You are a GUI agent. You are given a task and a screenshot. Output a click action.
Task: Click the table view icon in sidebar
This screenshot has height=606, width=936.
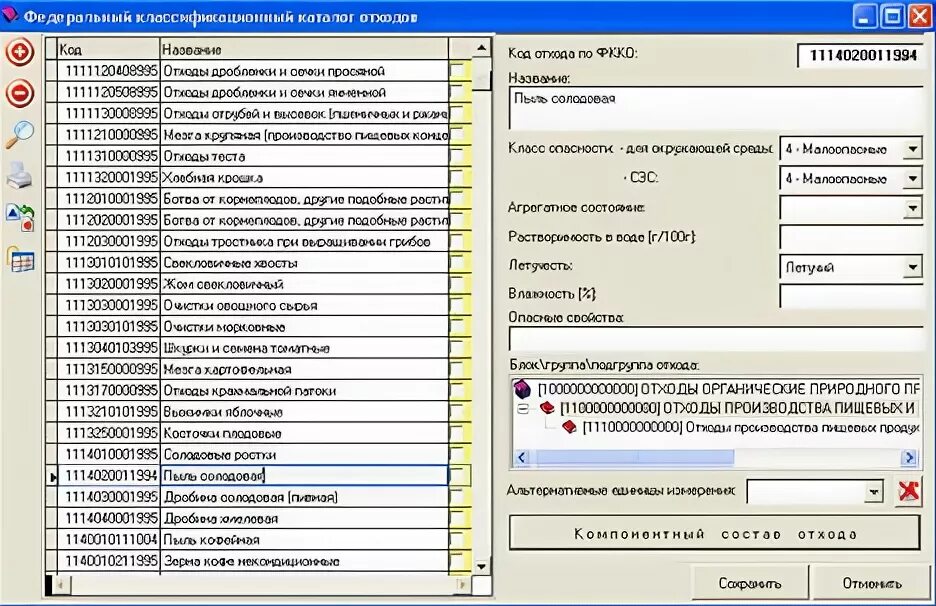point(21,260)
